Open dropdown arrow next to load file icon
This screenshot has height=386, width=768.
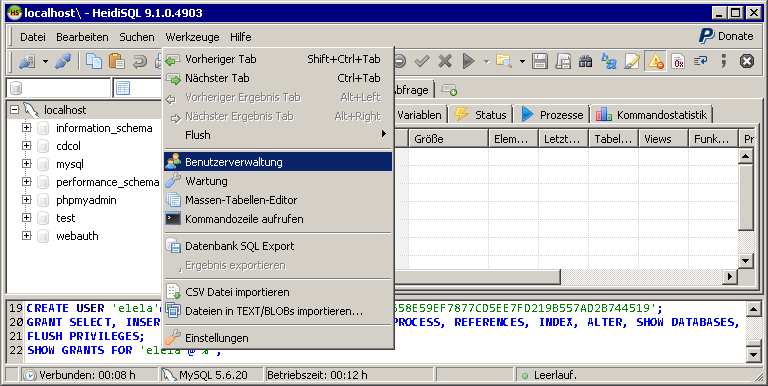(x=522, y=61)
